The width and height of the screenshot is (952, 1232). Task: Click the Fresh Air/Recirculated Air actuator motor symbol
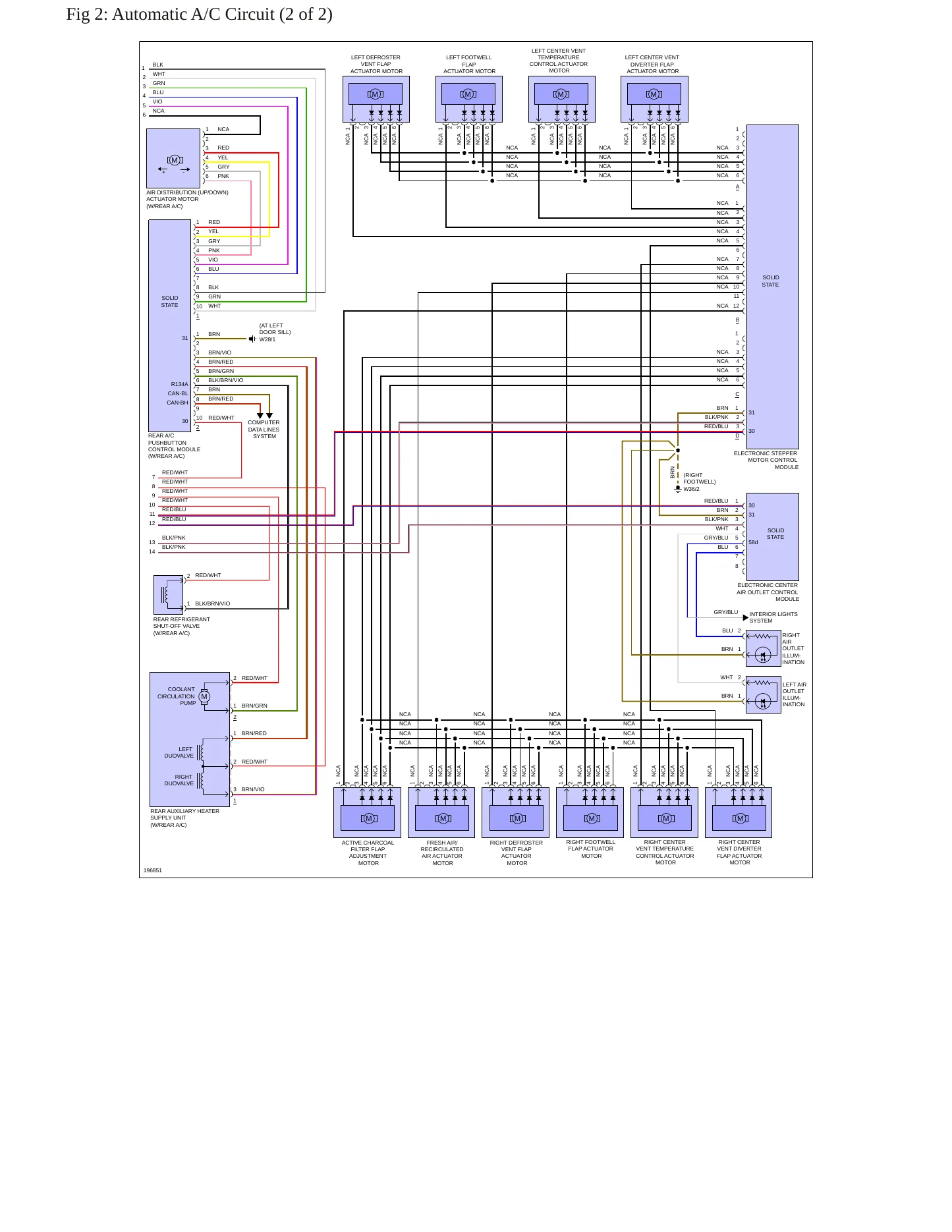(443, 818)
